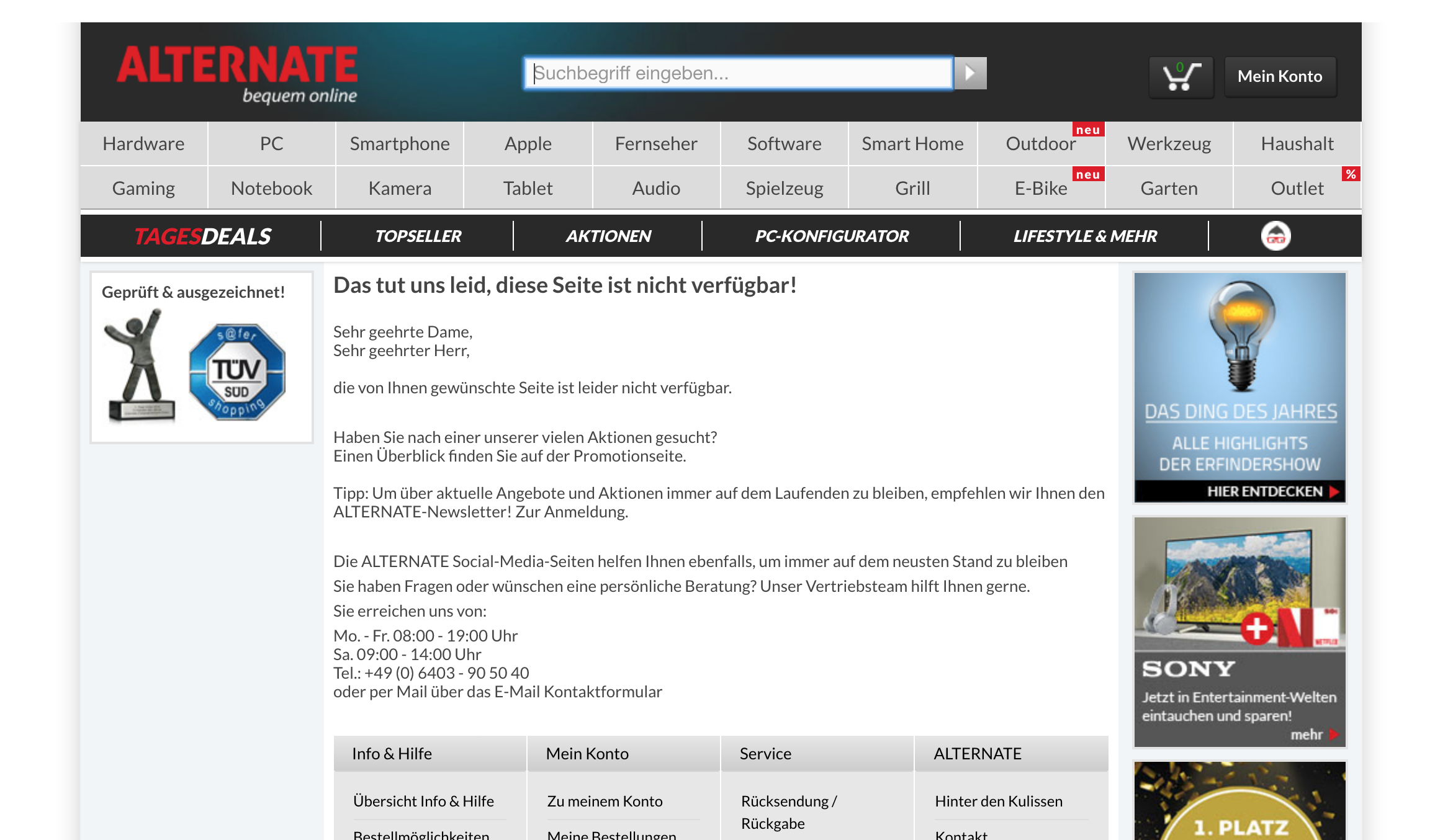Switch to Tagesdeals tab
The width and height of the screenshot is (1435, 840).
tap(202, 236)
